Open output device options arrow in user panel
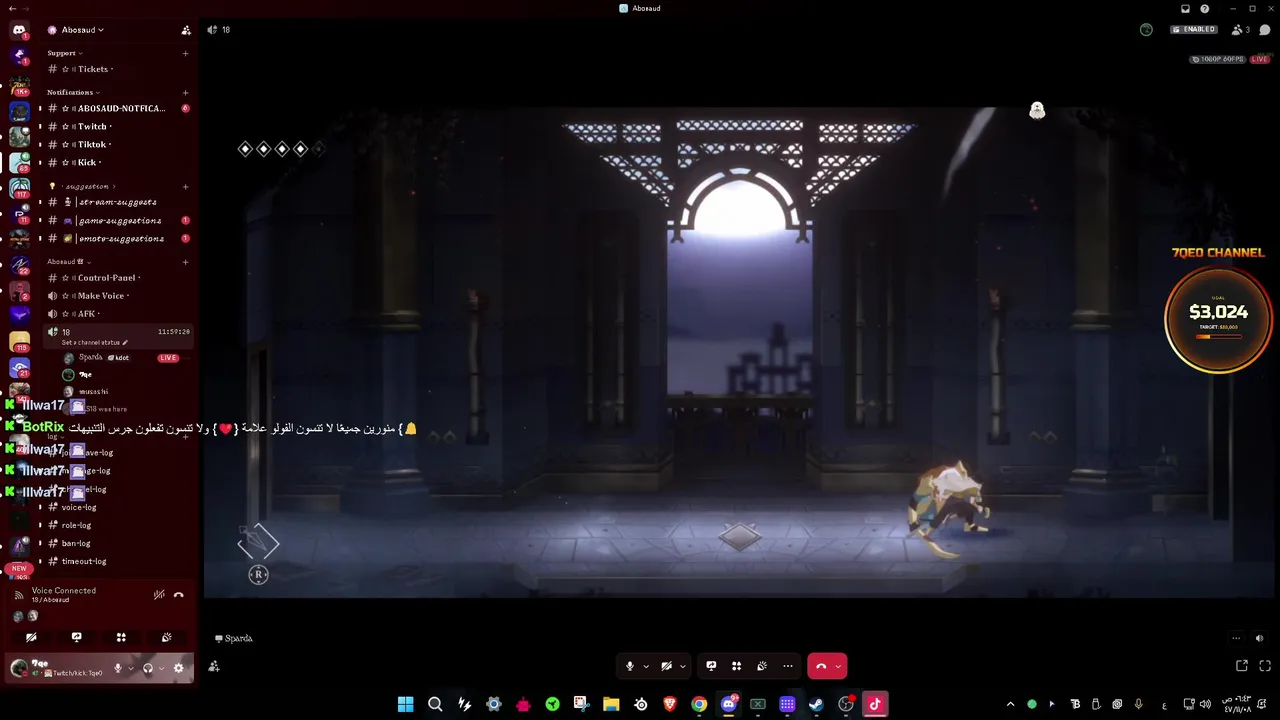1280x720 pixels. tap(161, 668)
